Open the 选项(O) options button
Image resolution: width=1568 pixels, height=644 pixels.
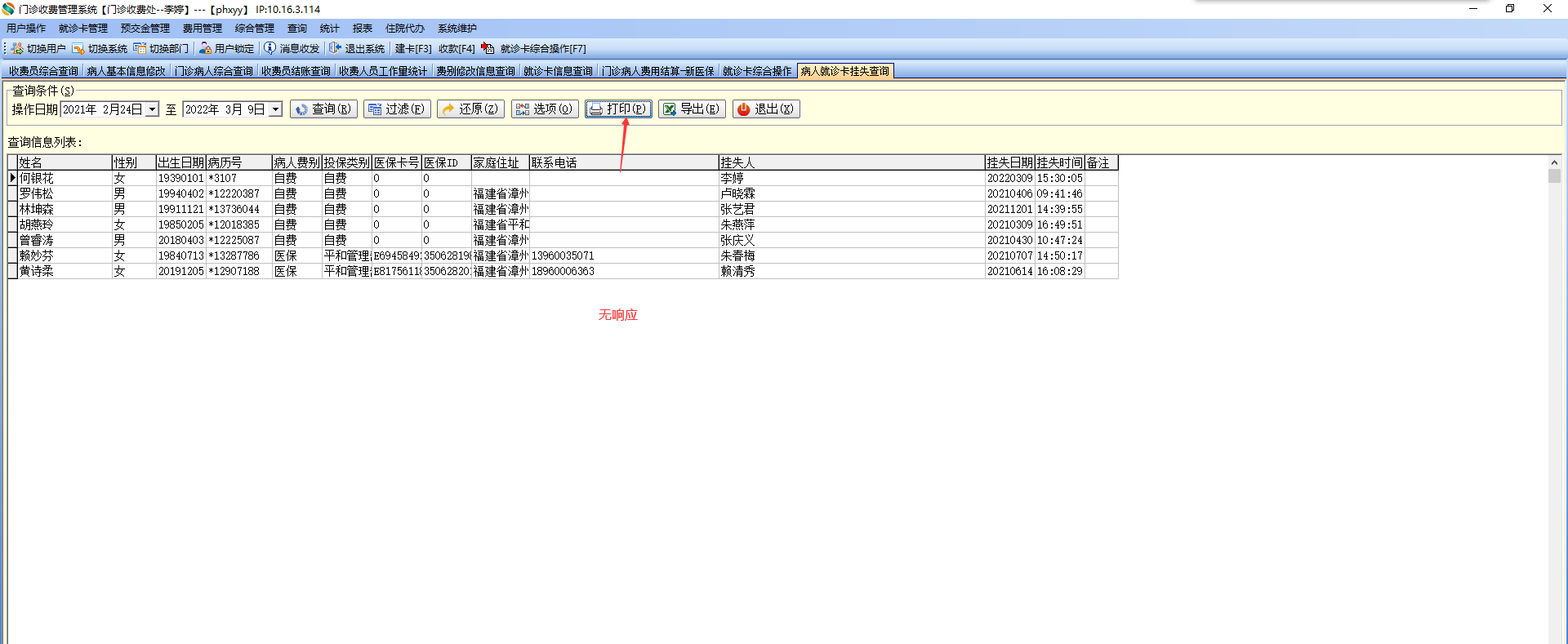pyautogui.click(x=545, y=109)
